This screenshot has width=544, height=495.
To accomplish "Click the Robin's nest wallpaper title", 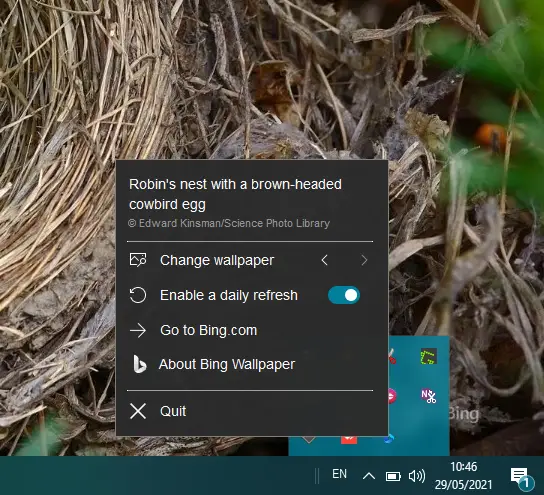I will click(x=235, y=194).
